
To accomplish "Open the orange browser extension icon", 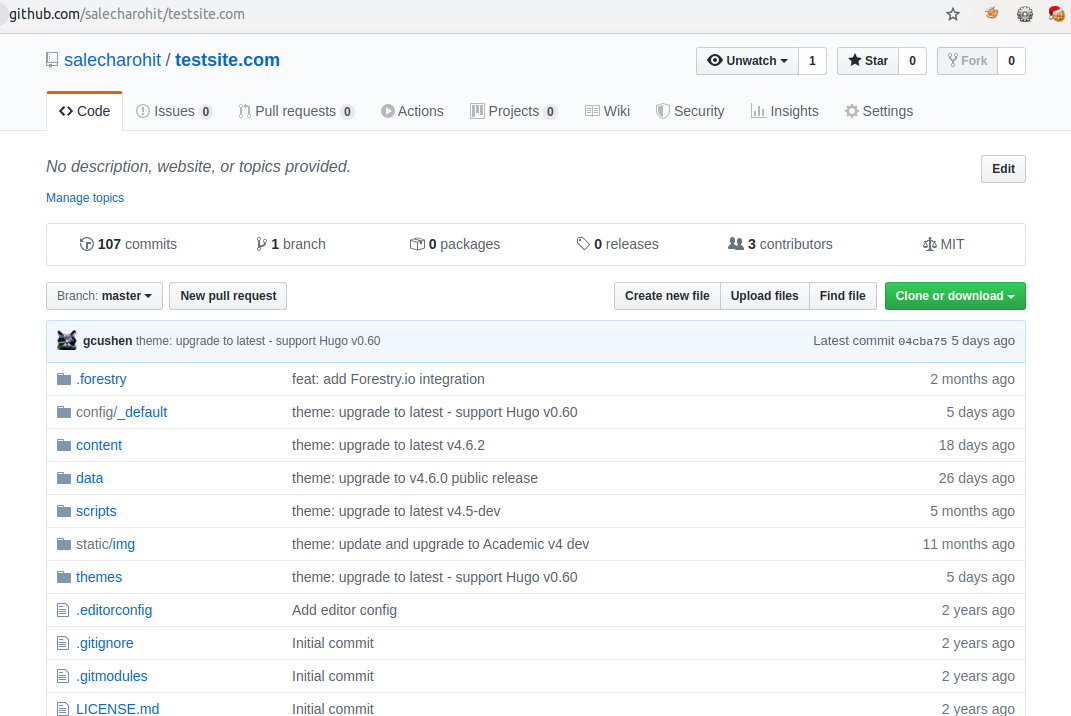I will (x=991, y=13).
